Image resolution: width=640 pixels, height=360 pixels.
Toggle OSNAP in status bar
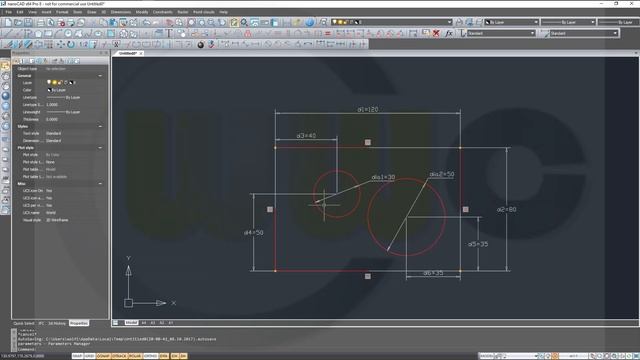click(103, 356)
